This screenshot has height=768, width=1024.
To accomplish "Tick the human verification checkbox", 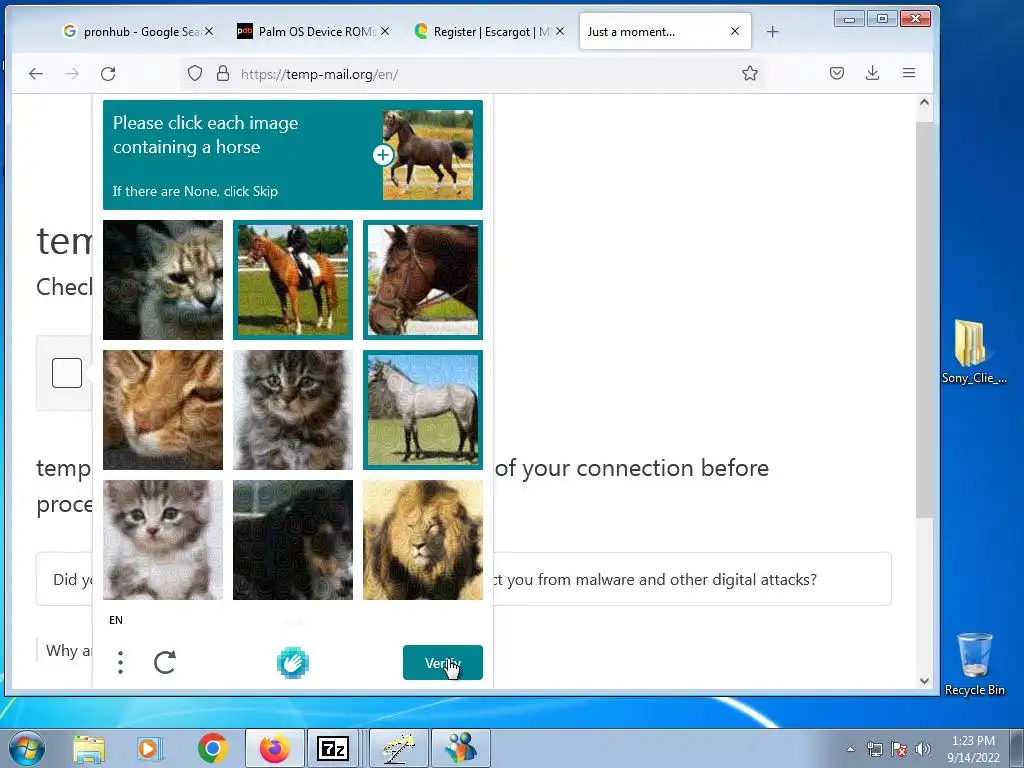I will coord(67,373).
